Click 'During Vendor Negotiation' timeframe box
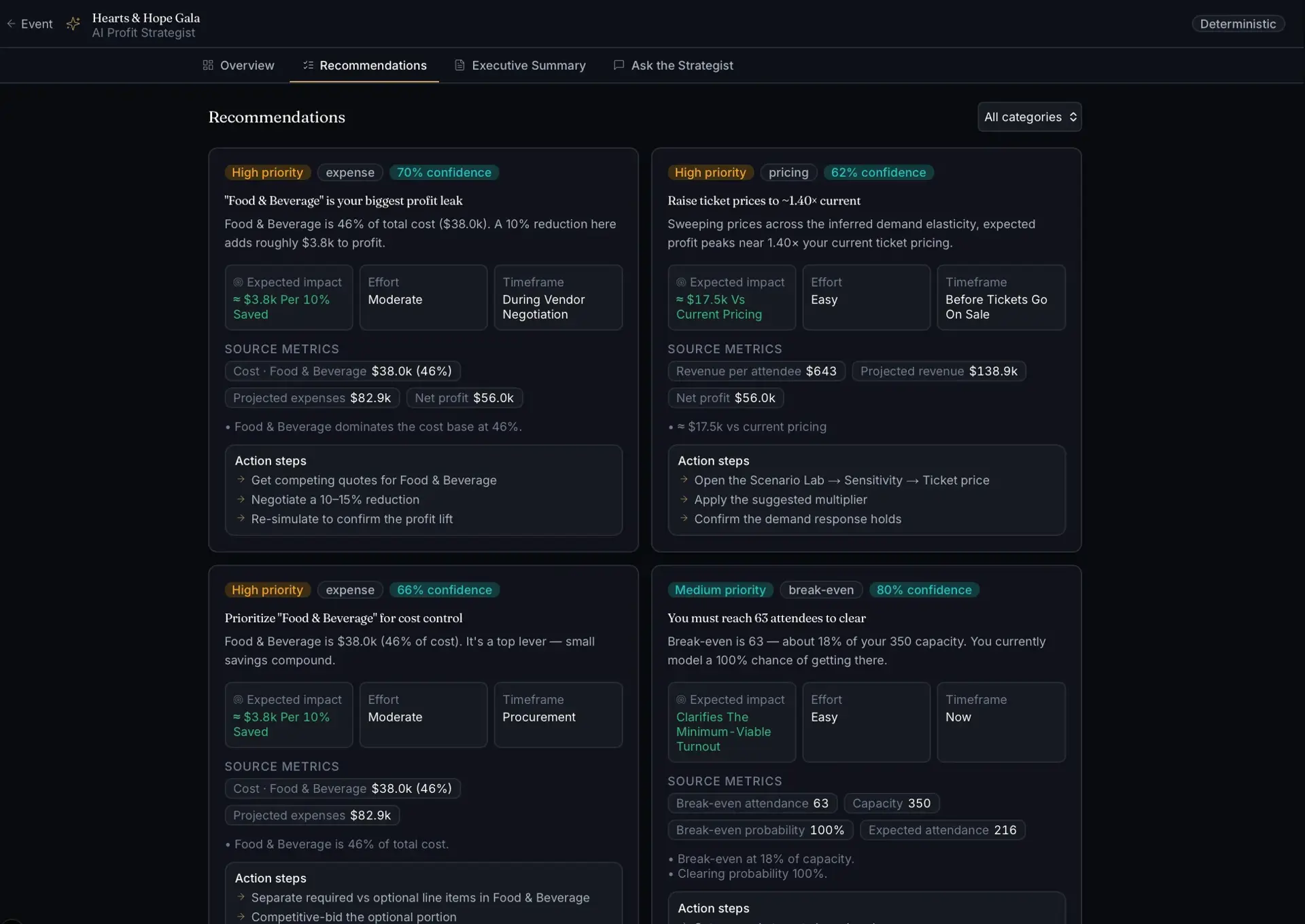 (x=557, y=298)
